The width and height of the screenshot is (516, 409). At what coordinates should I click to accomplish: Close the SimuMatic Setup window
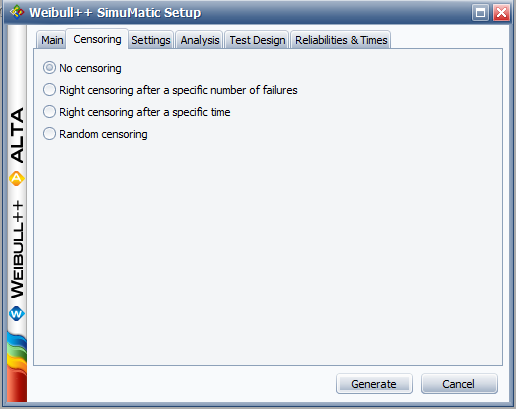(502, 13)
